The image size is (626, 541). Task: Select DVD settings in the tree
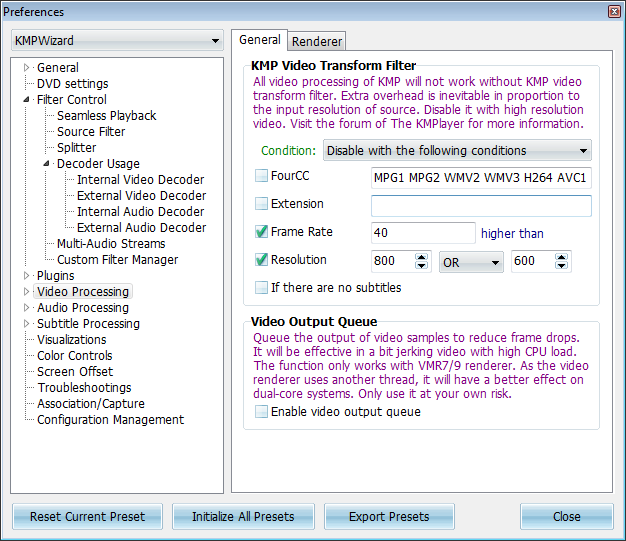(x=73, y=83)
